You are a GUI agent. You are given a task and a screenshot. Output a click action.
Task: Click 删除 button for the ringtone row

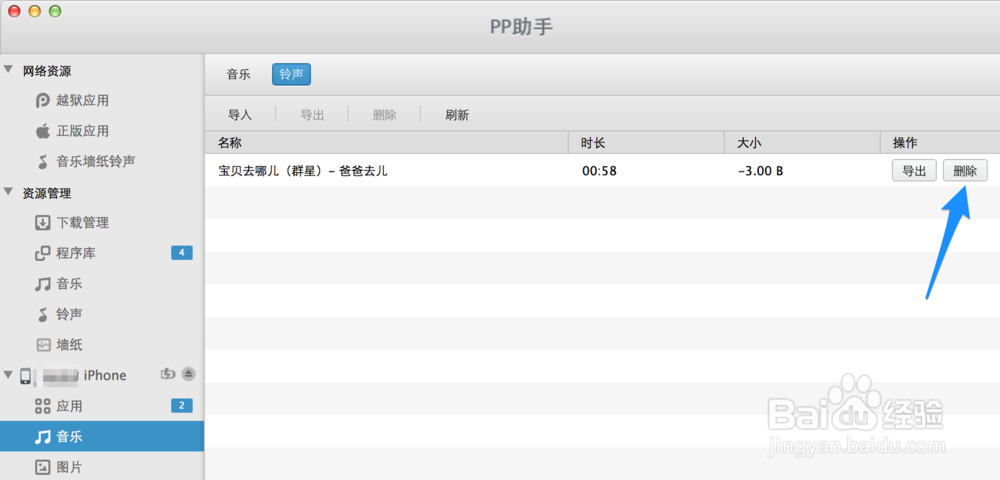pyautogui.click(x=965, y=171)
